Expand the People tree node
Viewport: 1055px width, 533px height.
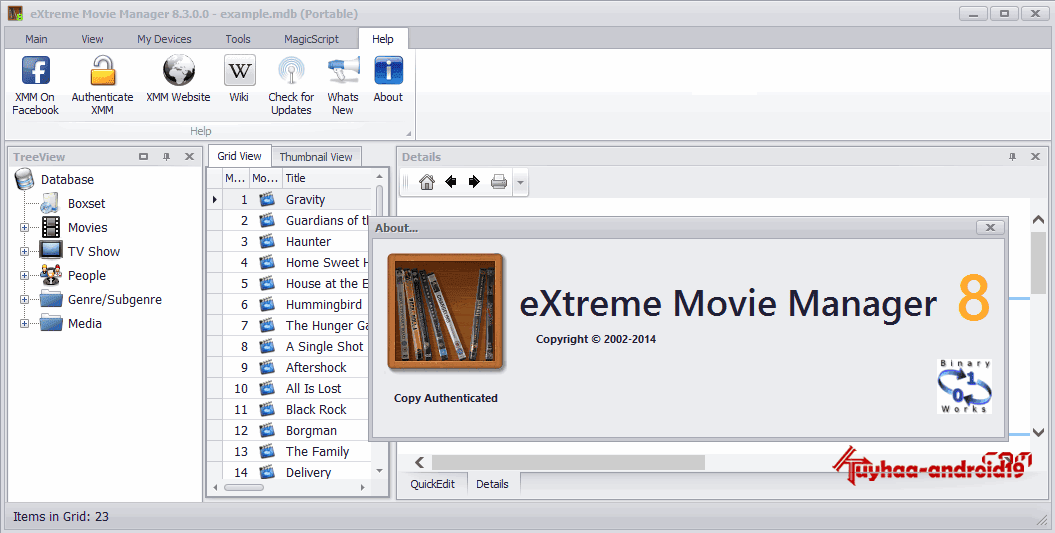24,275
